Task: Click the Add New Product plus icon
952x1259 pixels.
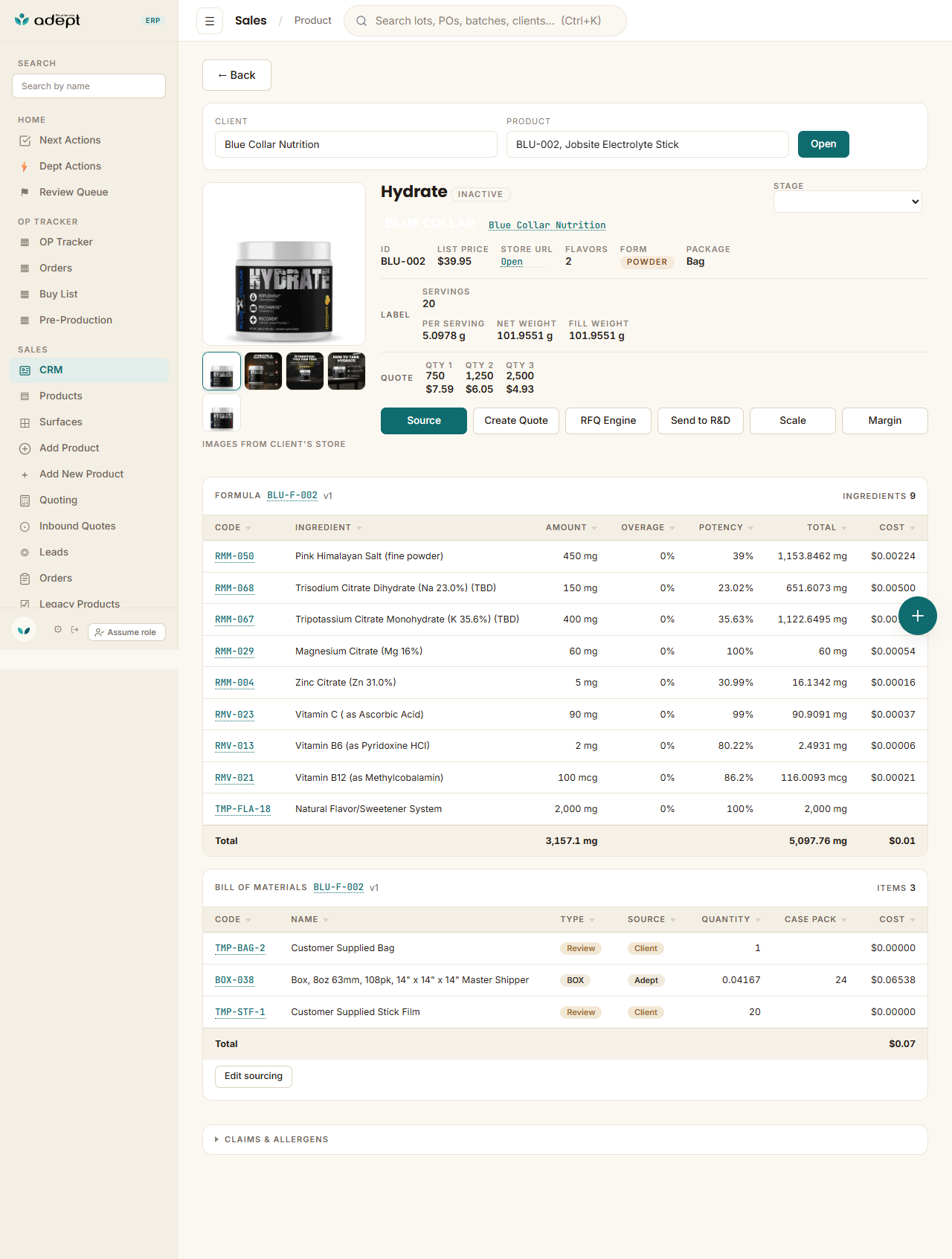Action: (25, 474)
